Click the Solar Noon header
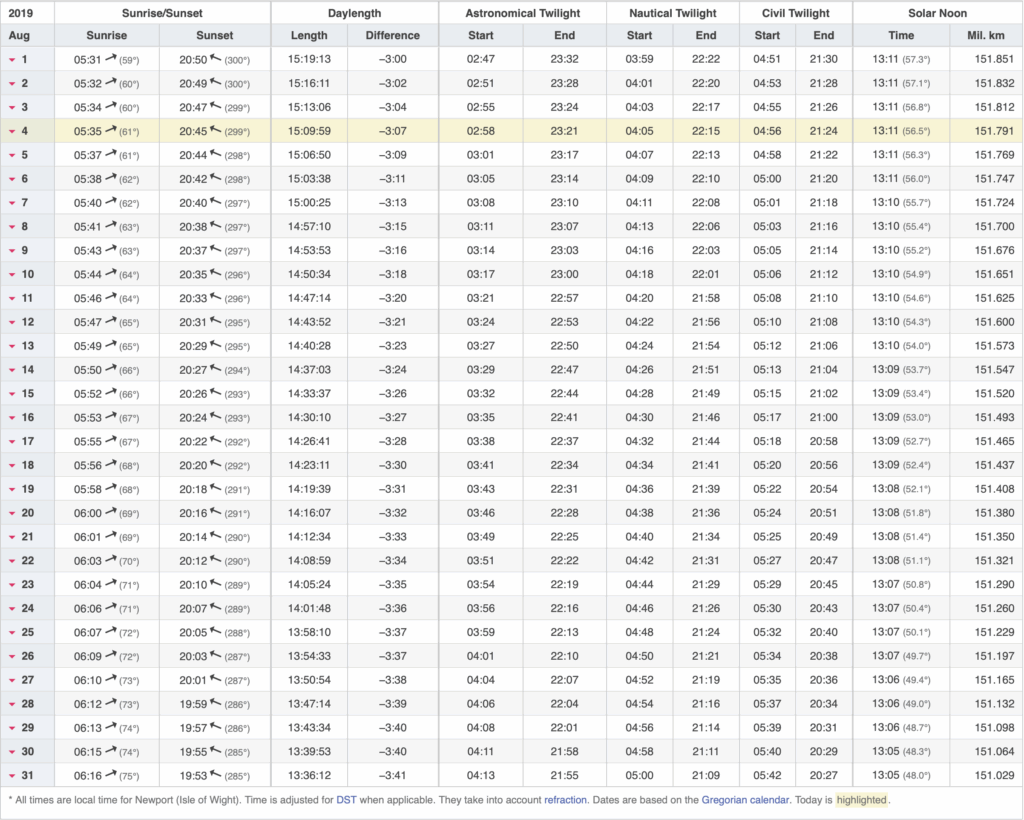 click(x=937, y=13)
